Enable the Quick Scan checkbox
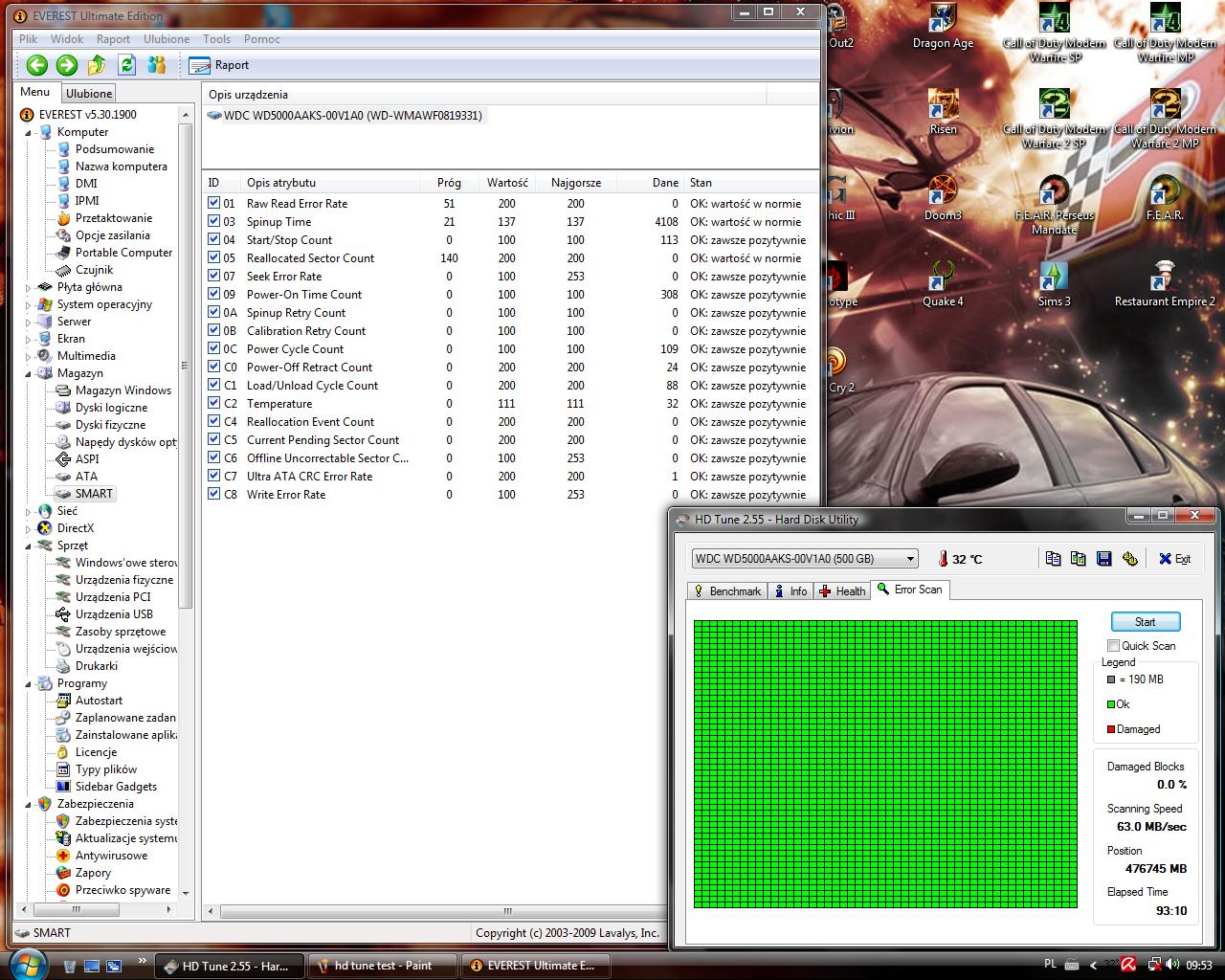1225x980 pixels. pyautogui.click(x=1114, y=646)
